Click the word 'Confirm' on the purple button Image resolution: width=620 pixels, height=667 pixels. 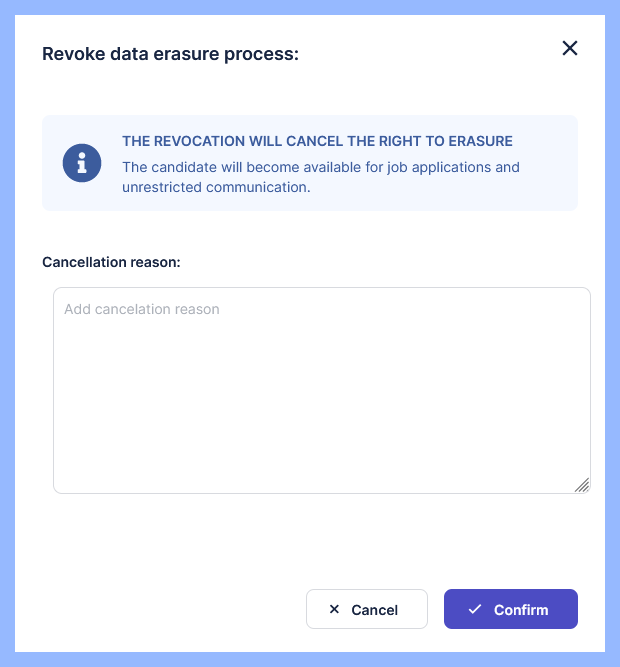(x=521, y=610)
